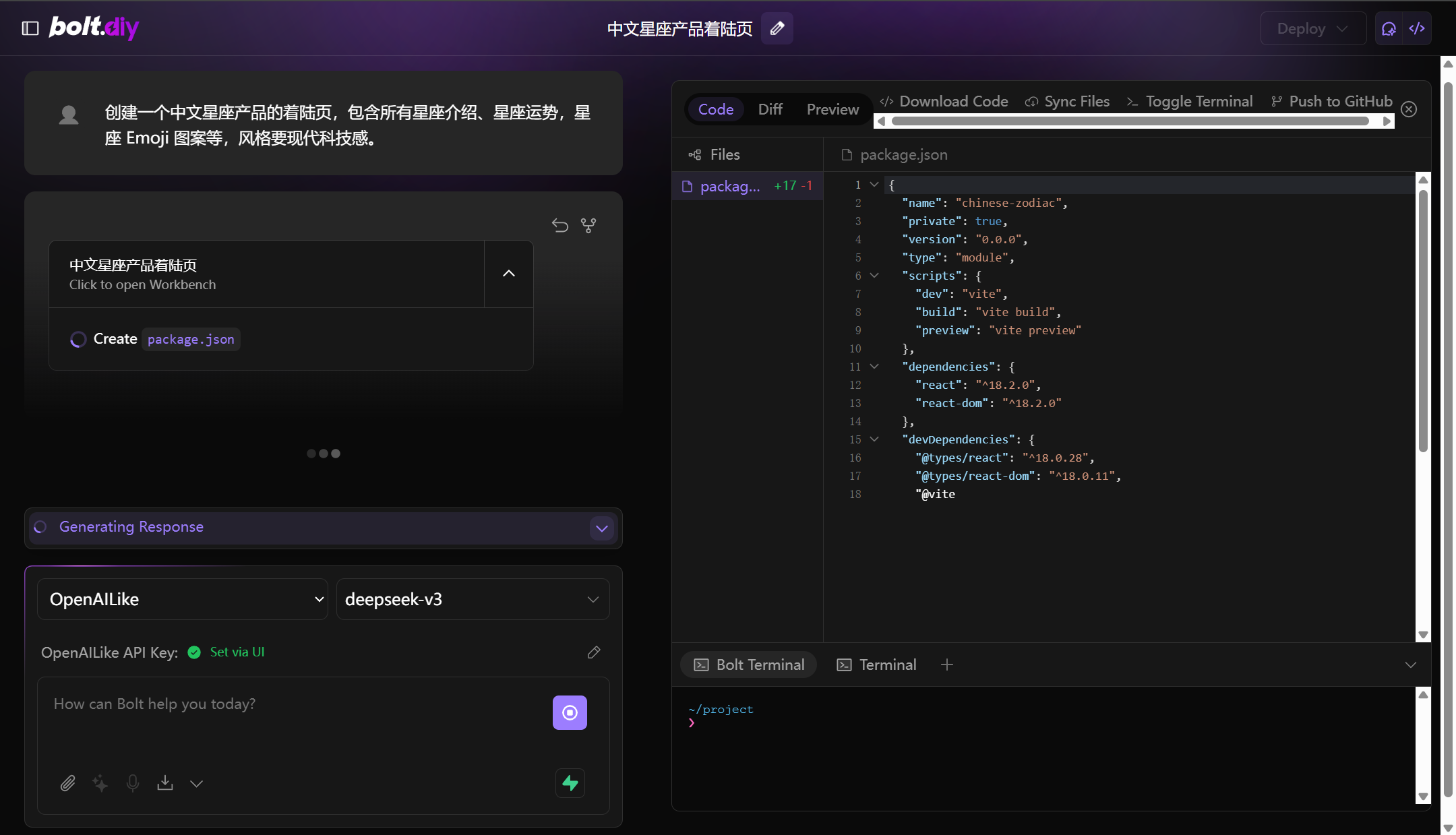Switch to the Diff tab

(770, 109)
